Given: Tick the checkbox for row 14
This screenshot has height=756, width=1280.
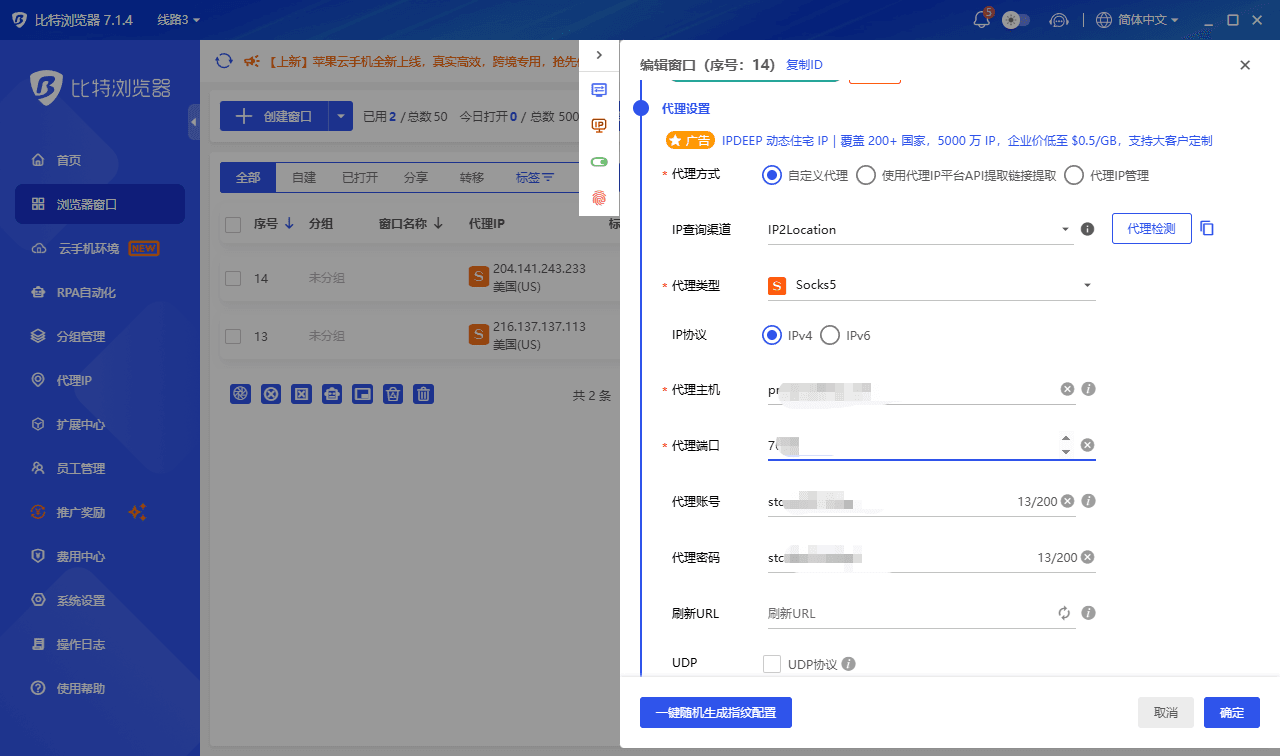Looking at the screenshot, I should [233, 278].
